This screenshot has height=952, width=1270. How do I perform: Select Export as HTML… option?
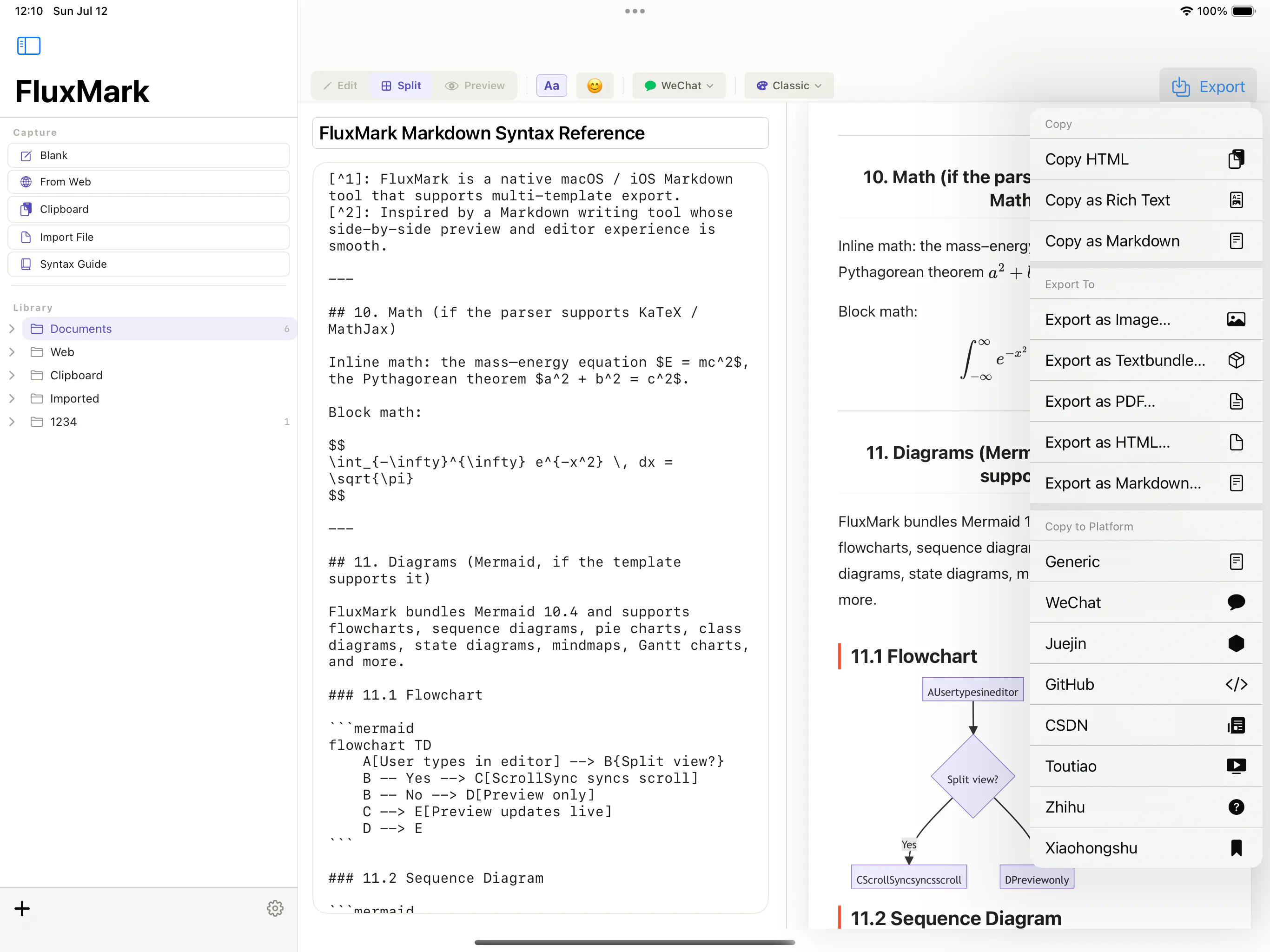point(1146,442)
